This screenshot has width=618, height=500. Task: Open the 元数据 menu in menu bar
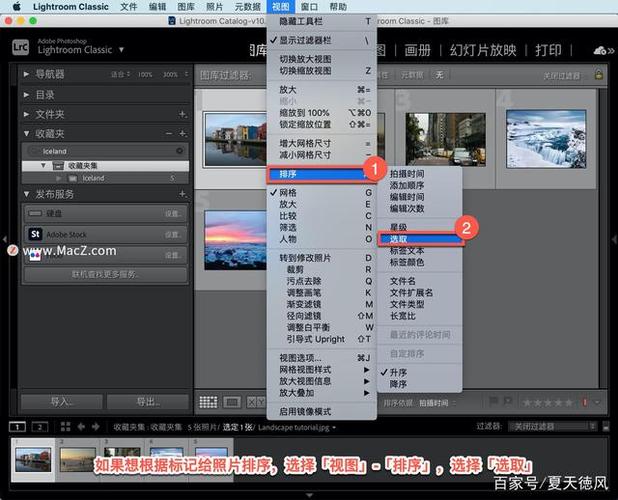[x=248, y=7]
